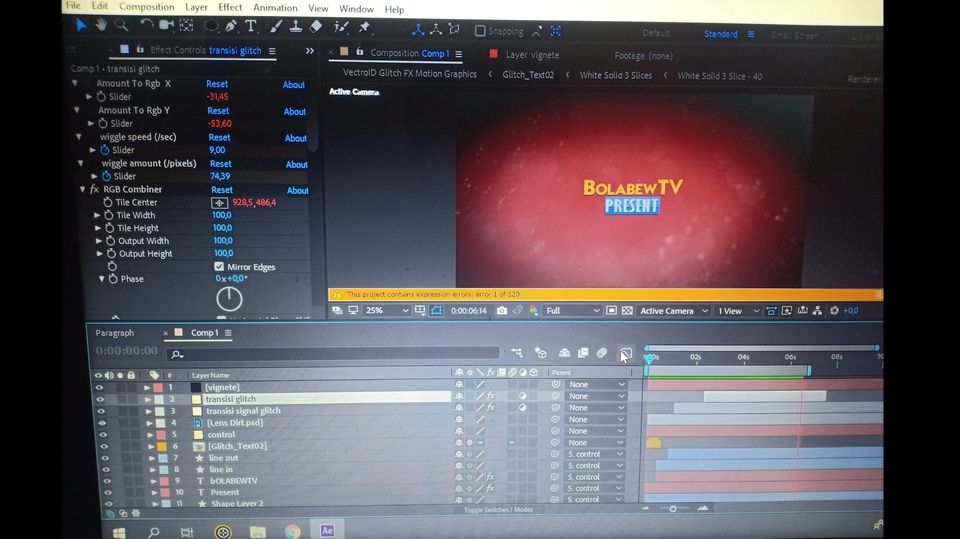
Task: Hide the Lens Dirt.psd layer
Action: pyautogui.click(x=102, y=423)
